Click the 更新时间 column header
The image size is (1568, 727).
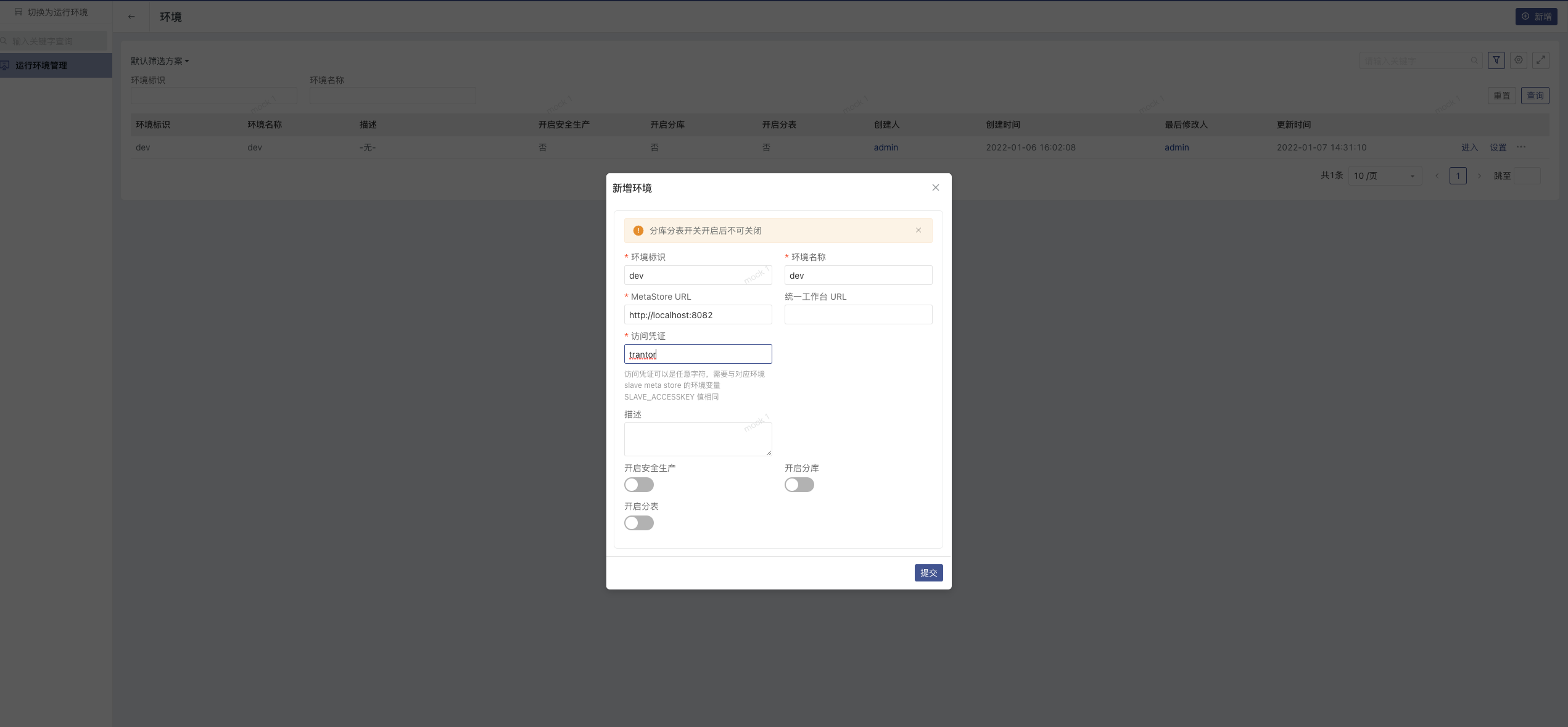pyautogui.click(x=1294, y=125)
